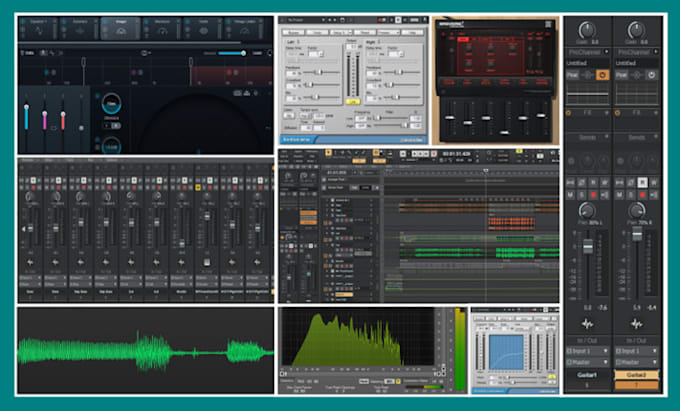Click the Guitar1 waveform phase icon
Image resolution: width=680 pixels, height=411 pixels.
587,324
